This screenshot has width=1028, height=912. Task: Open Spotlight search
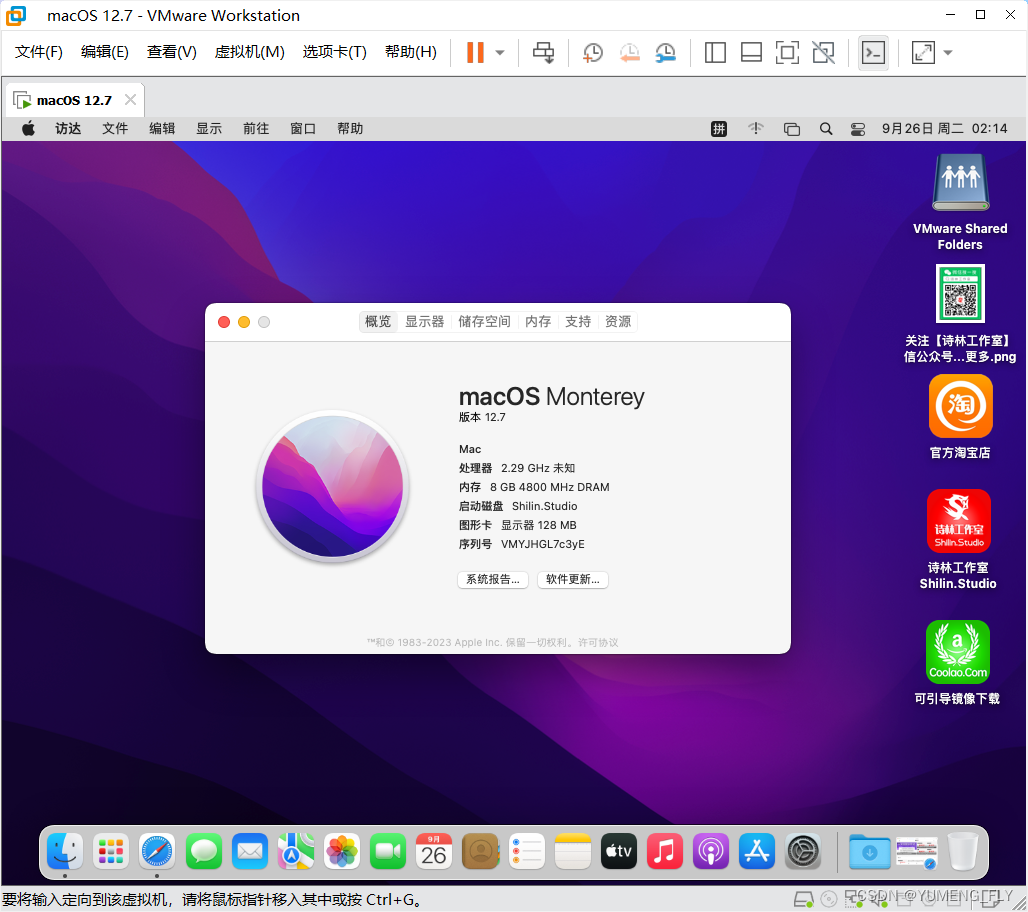[826, 129]
